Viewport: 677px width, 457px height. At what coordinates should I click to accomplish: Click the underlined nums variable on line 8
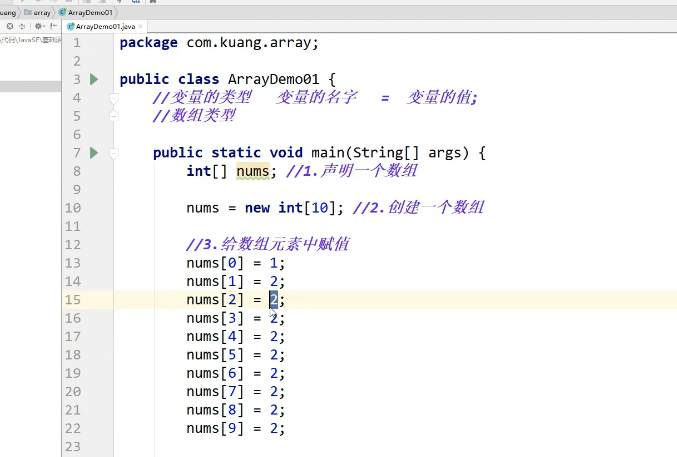coord(253,171)
